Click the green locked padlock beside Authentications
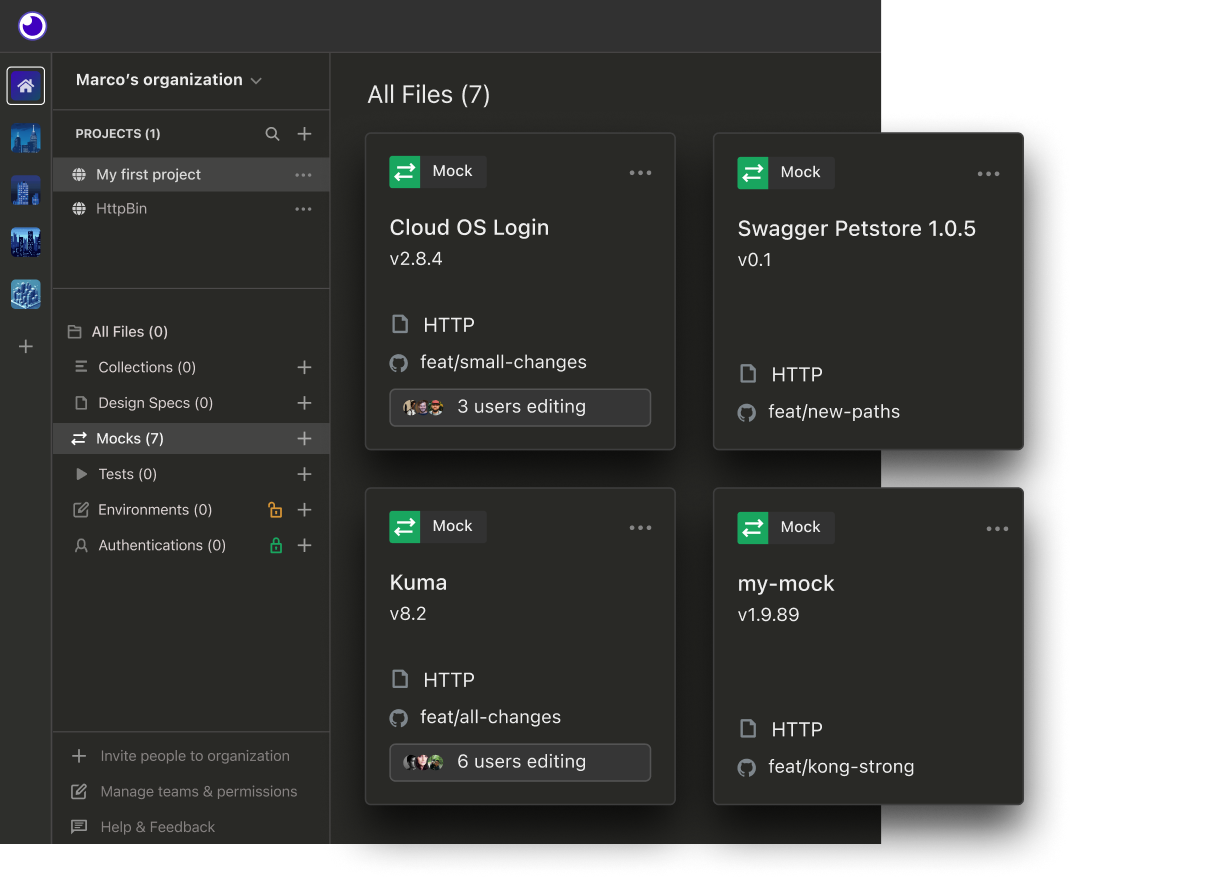The width and height of the screenshot is (1222, 879). click(275, 545)
